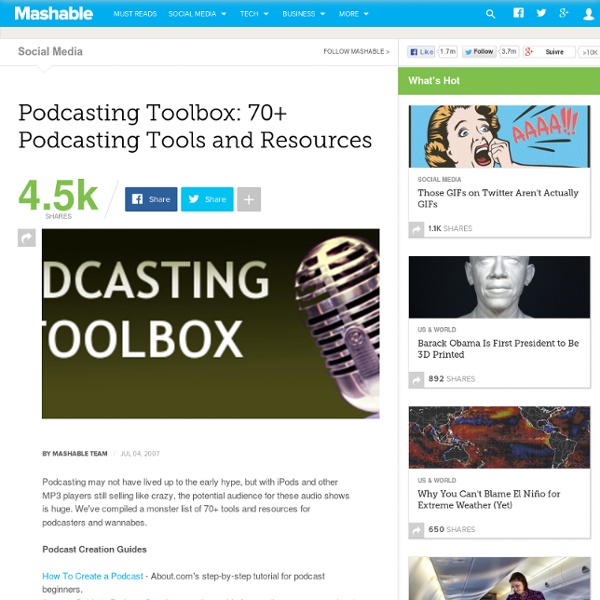
Task: Click share arrow next to 1.1K shares
Action: pos(416,229)
